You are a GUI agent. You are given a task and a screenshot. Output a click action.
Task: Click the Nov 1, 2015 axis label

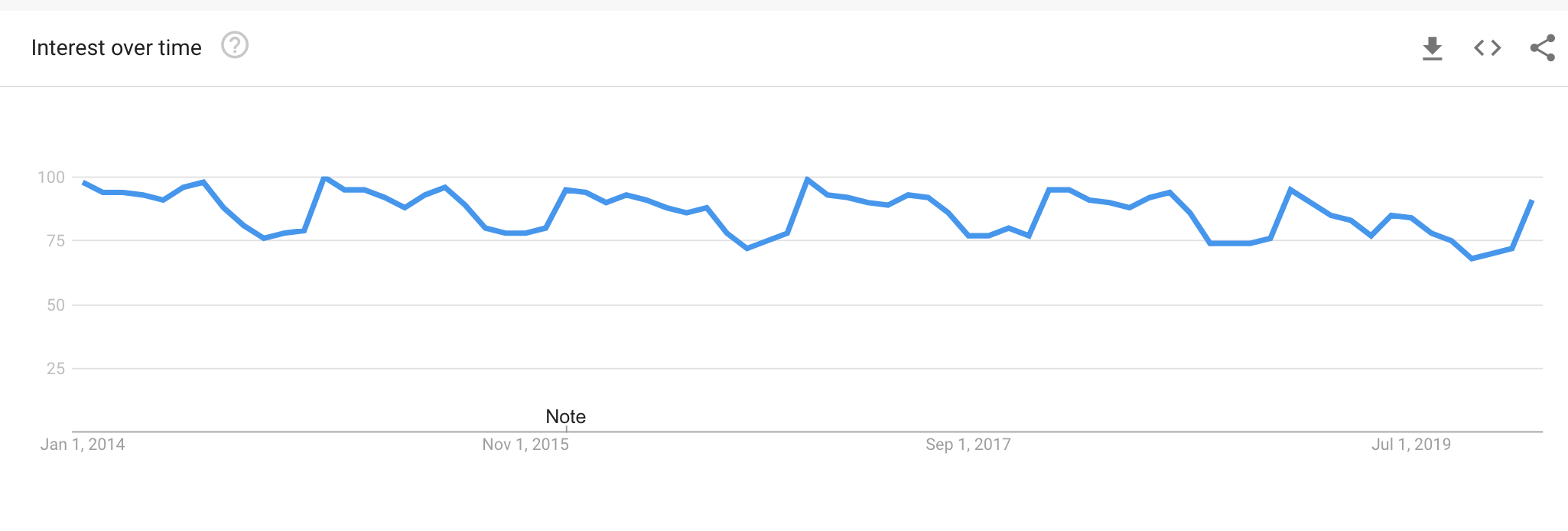pyautogui.click(x=525, y=445)
